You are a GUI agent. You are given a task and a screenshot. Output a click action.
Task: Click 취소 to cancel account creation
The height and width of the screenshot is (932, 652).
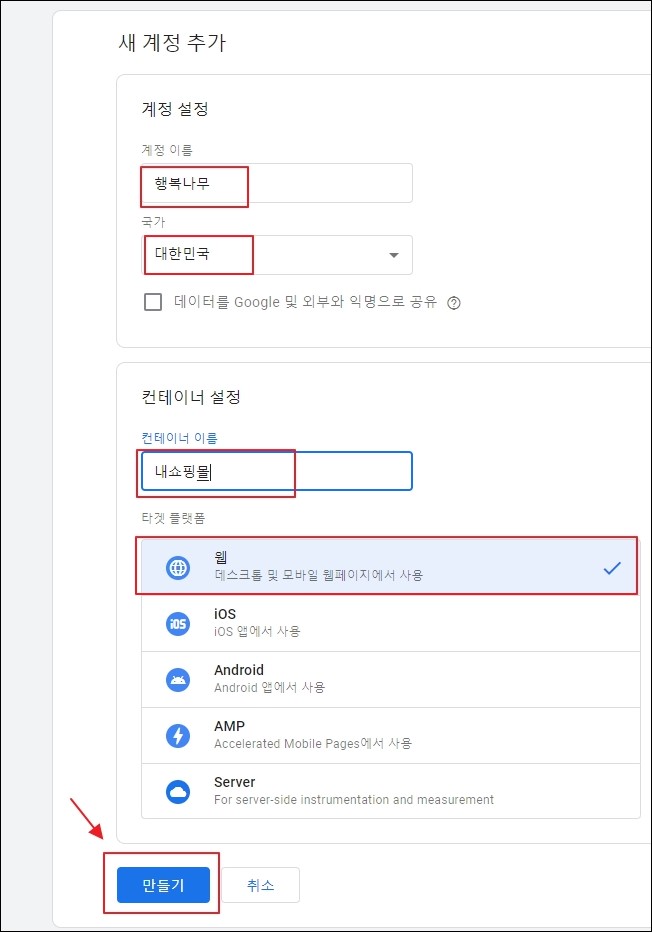coord(259,884)
